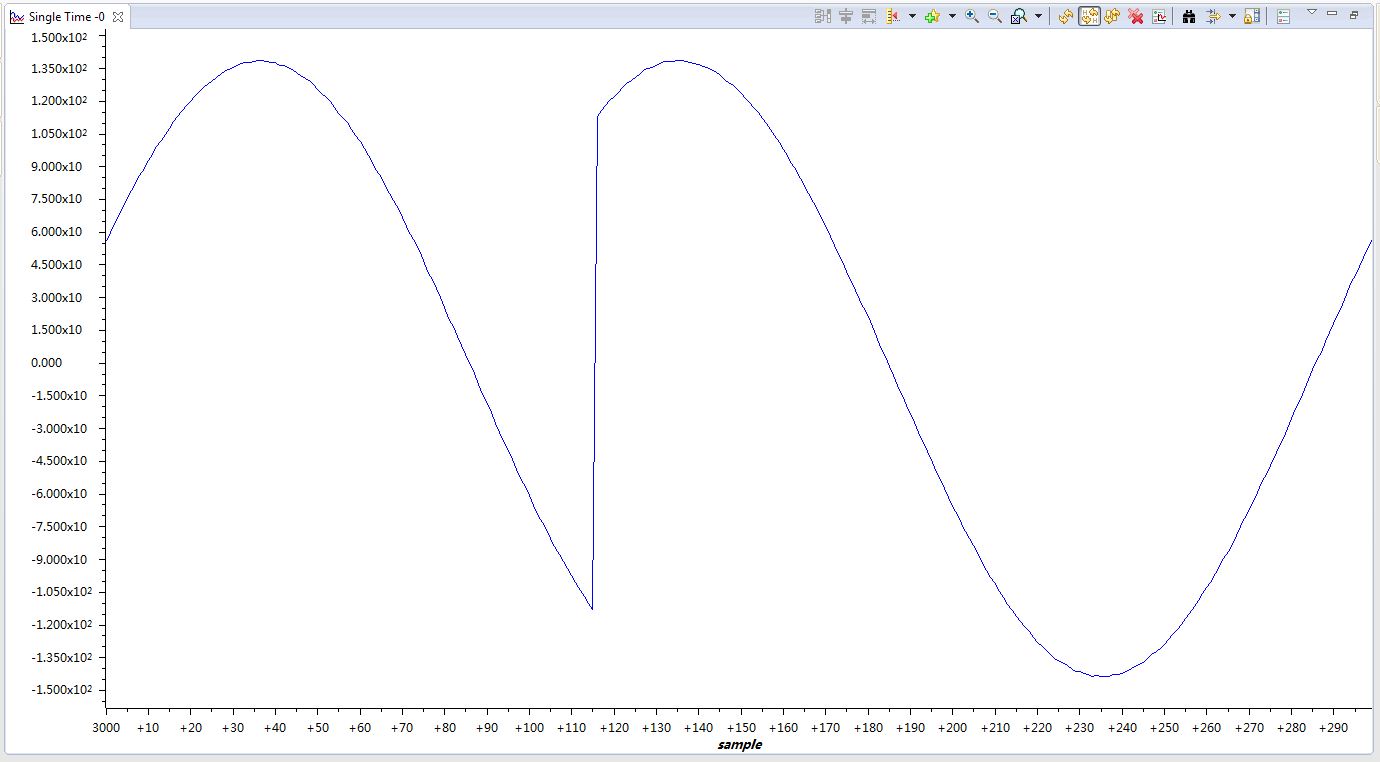Open the View Menu triangle
This screenshot has width=1380, height=762.
pyautogui.click(x=1312, y=12)
